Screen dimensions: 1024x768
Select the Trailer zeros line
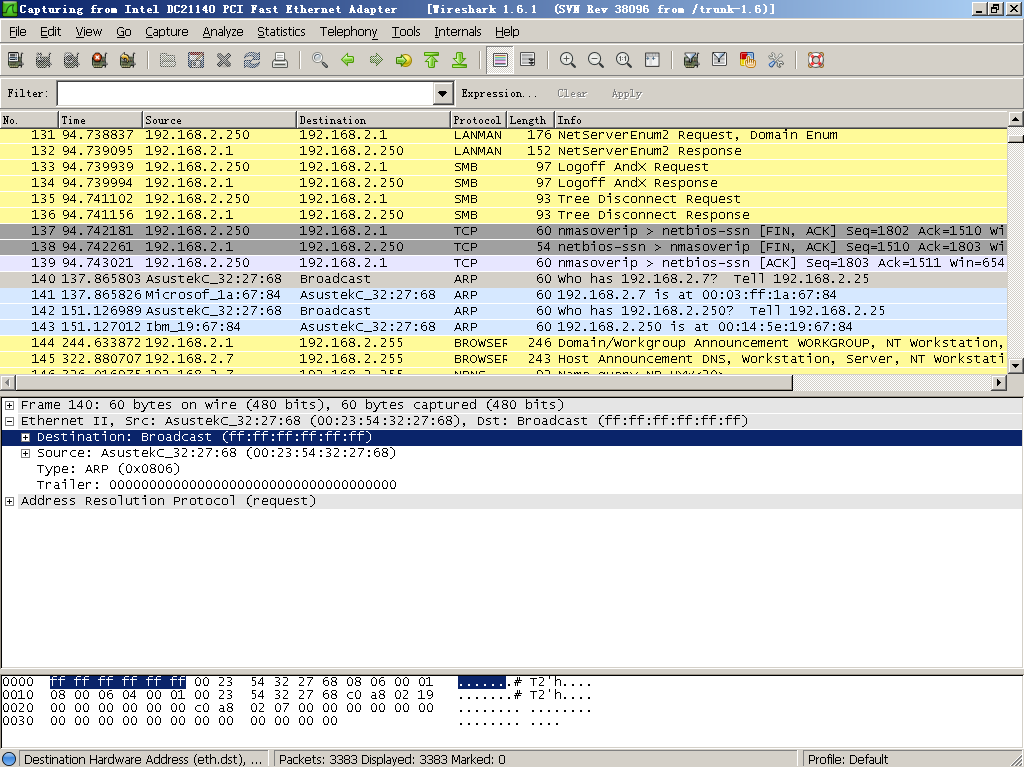point(216,485)
